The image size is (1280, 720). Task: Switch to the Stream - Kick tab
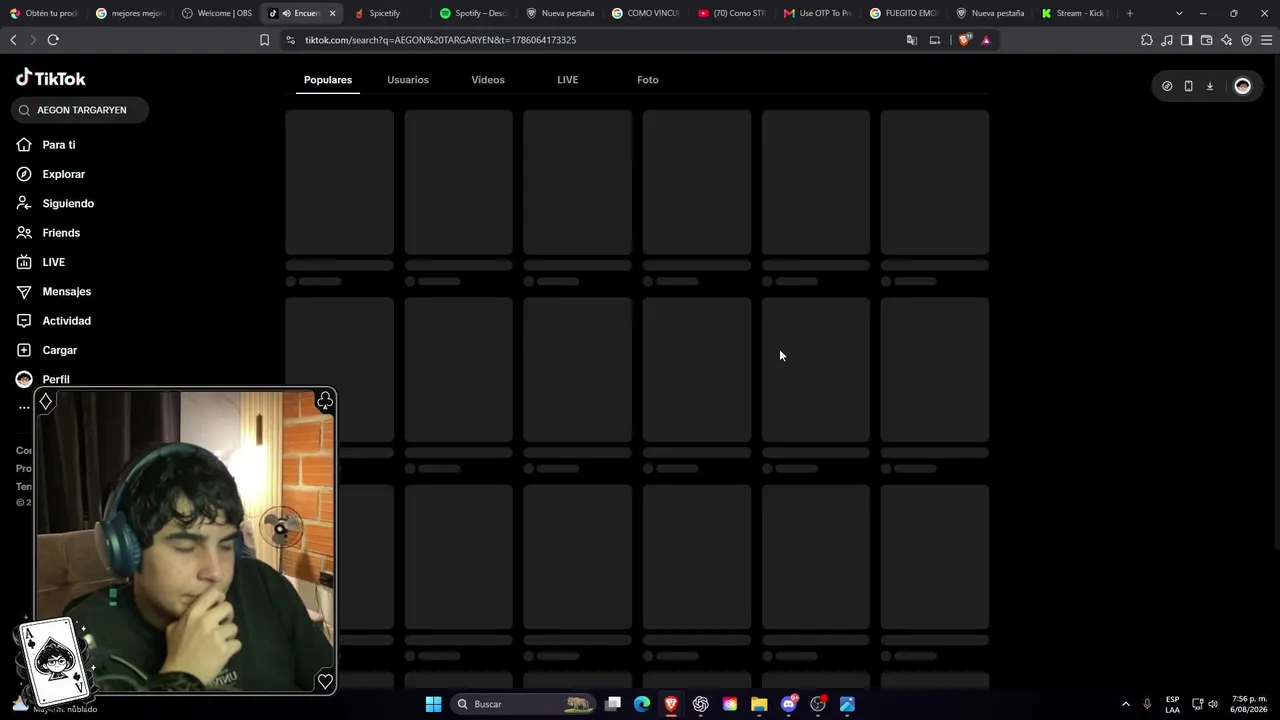pos(1076,13)
